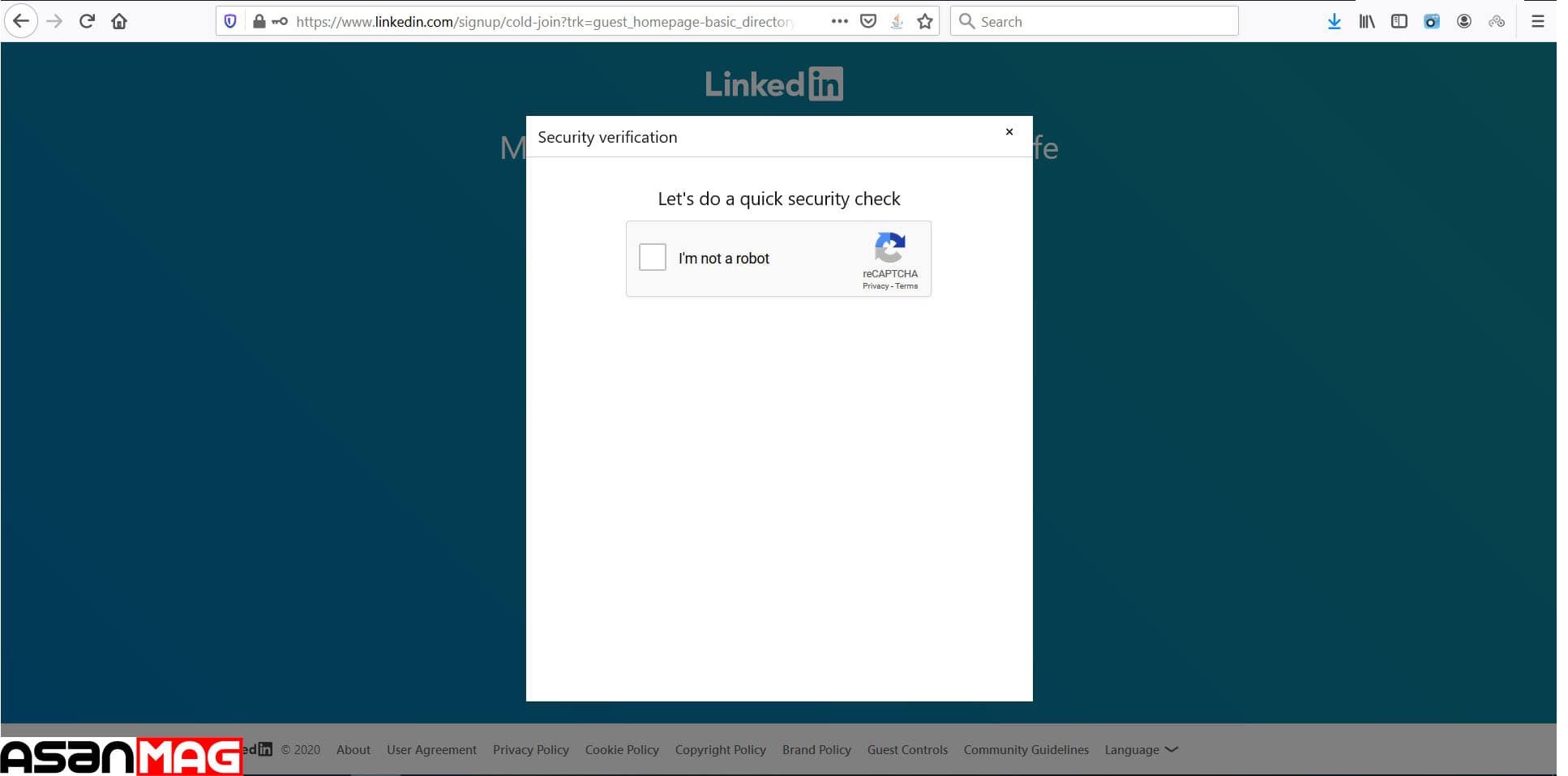Click the LinkedIn logo at page top
This screenshot has width=1568, height=776.
pos(773,84)
